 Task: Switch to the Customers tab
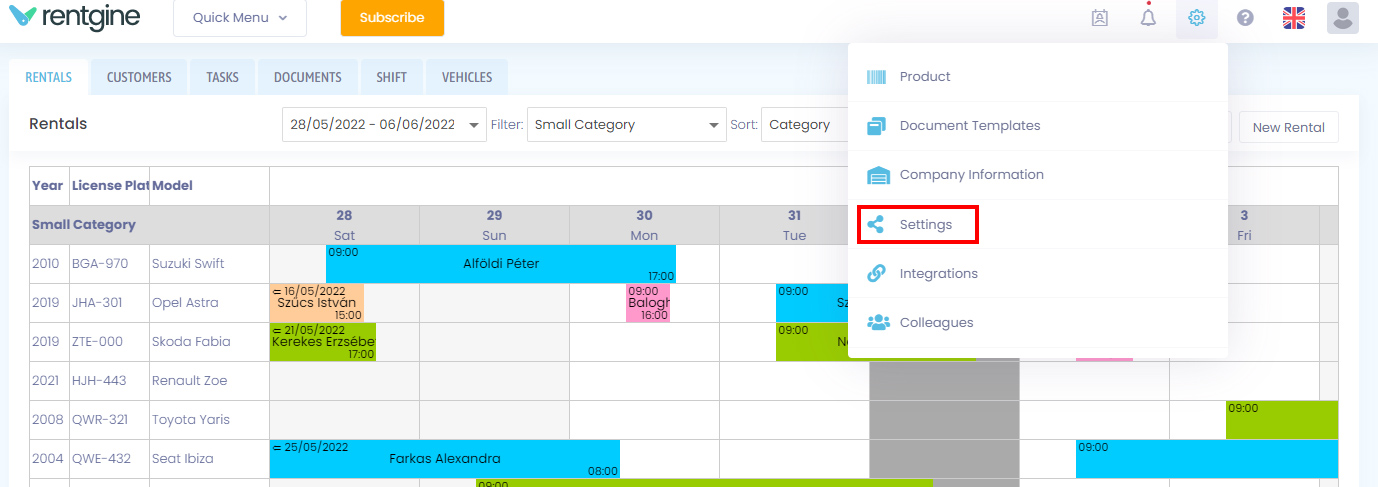pos(139,77)
